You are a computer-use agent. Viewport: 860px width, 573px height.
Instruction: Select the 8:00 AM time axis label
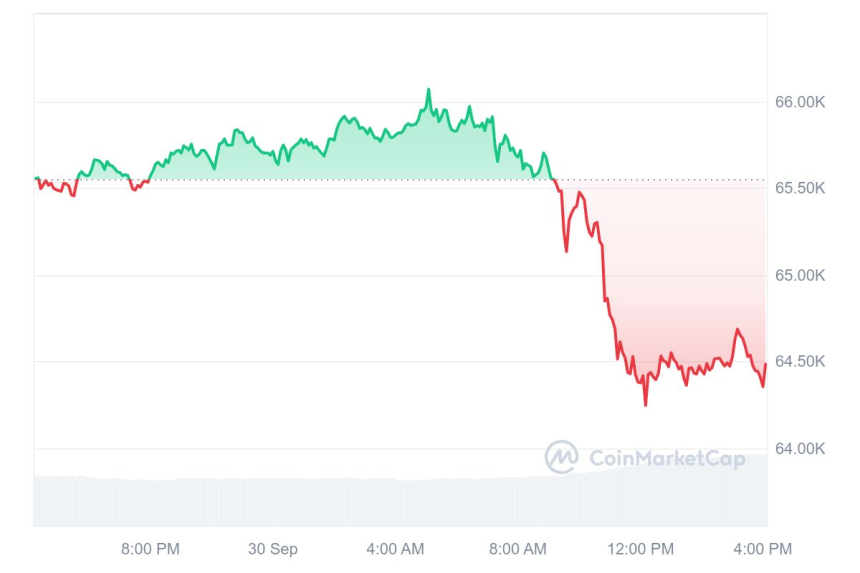[x=518, y=549]
